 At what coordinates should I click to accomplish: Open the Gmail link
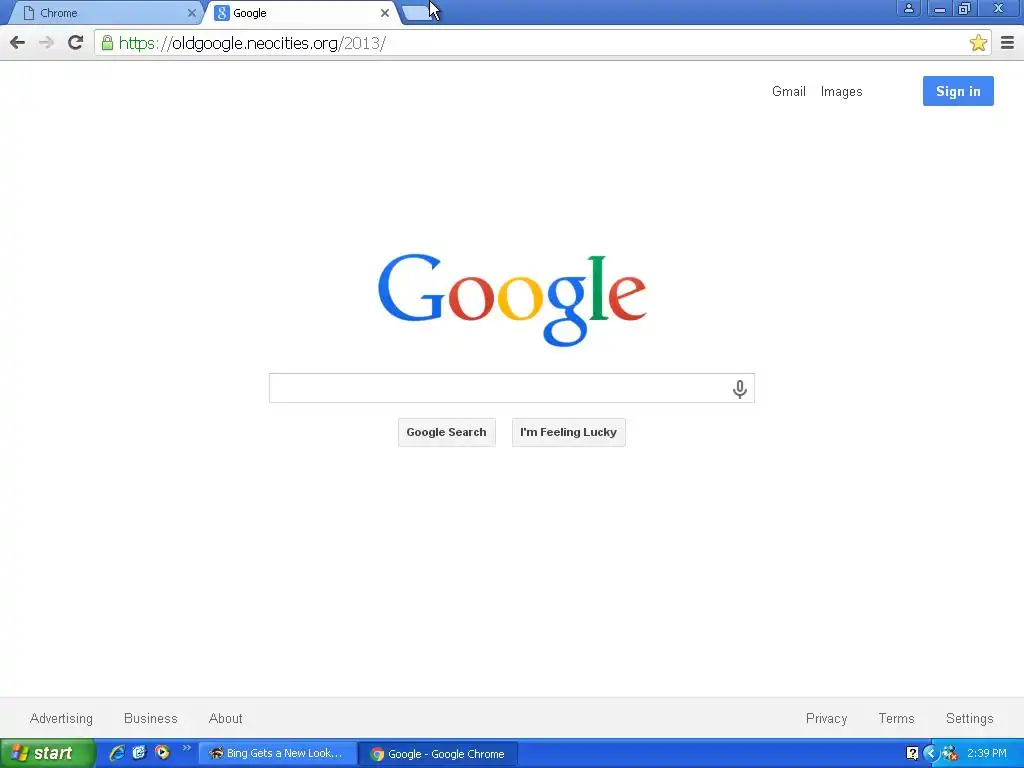click(789, 91)
